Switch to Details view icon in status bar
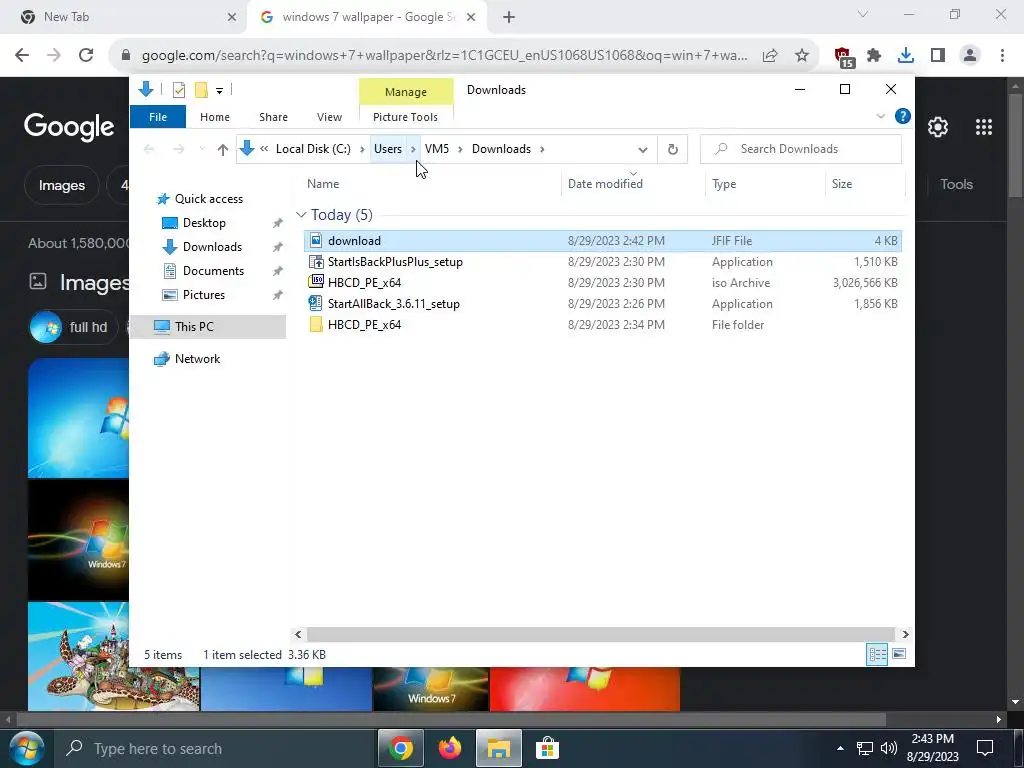Image resolution: width=1024 pixels, height=768 pixels. coord(877,654)
